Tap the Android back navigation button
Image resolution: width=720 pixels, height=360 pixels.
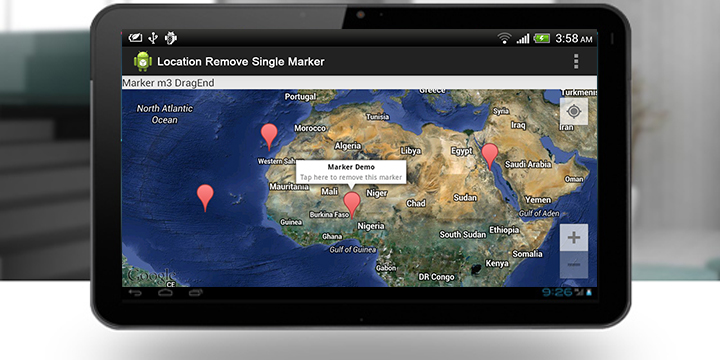click(135, 293)
